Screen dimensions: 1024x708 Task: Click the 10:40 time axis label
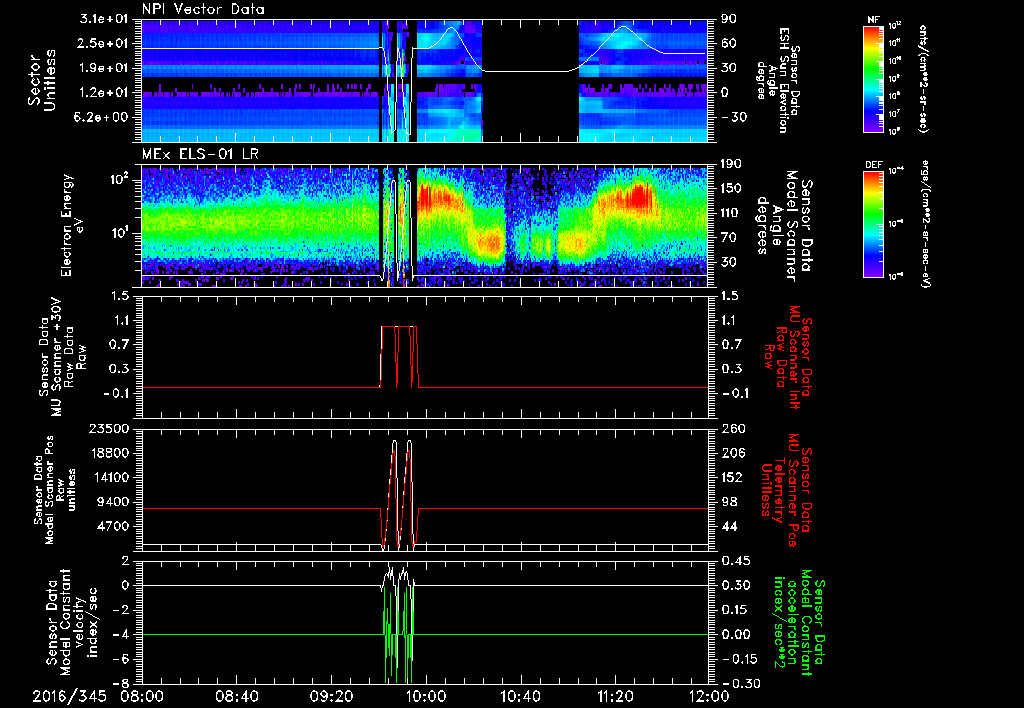[520, 696]
